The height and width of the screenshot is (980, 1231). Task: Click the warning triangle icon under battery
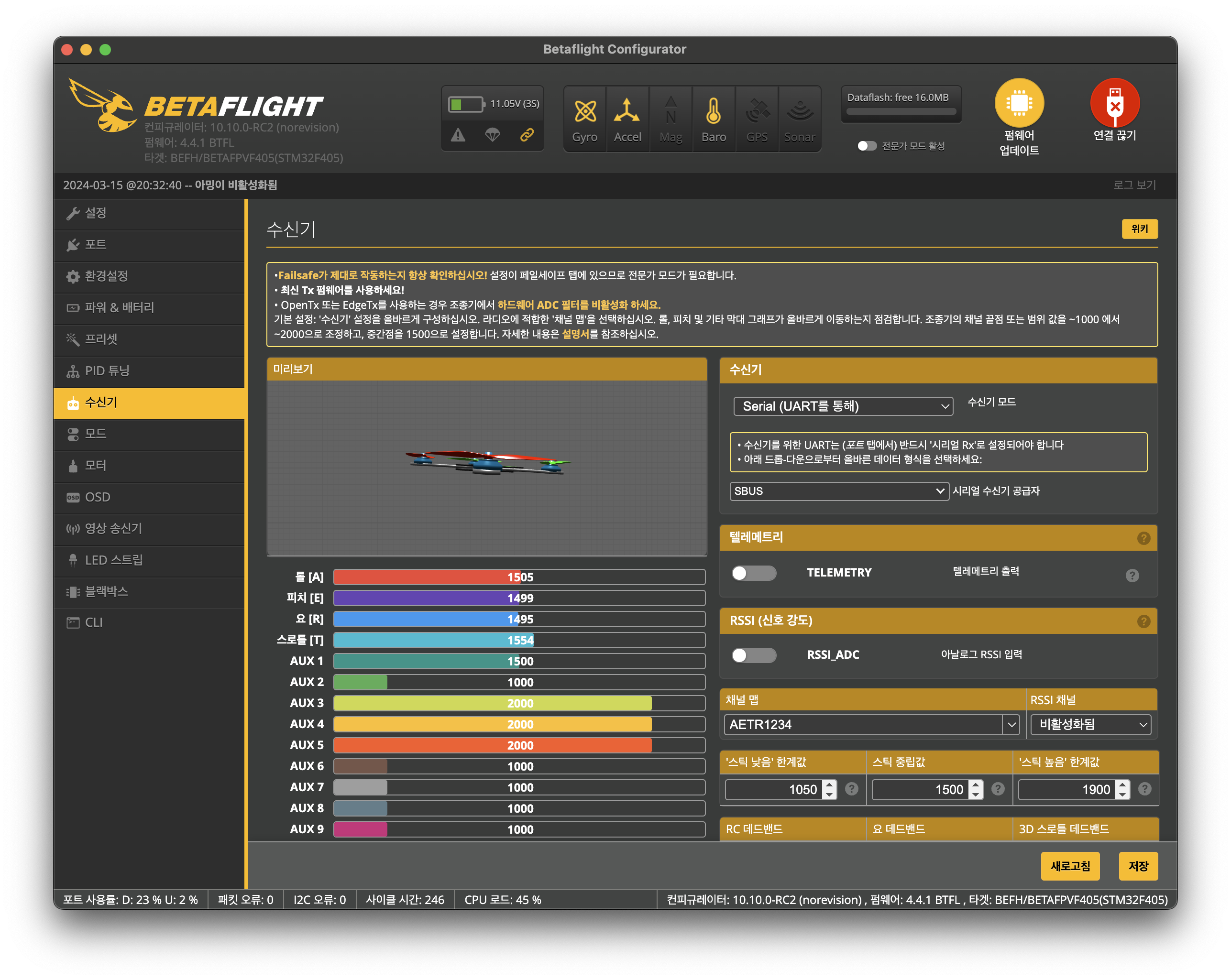pos(458,136)
